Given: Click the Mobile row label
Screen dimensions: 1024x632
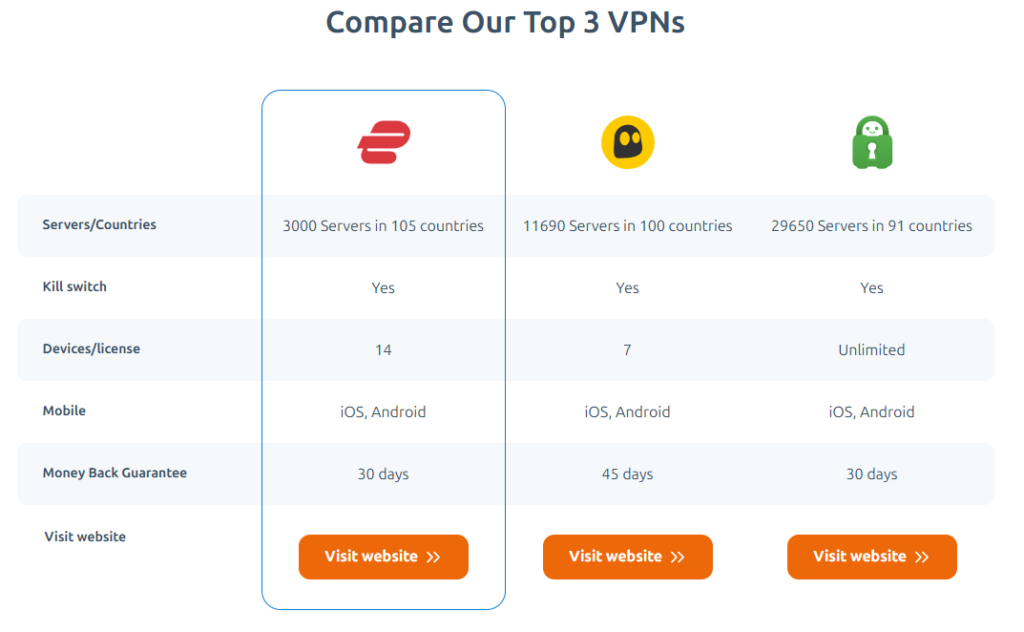Looking at the screenshot, I should pos(64,411).
